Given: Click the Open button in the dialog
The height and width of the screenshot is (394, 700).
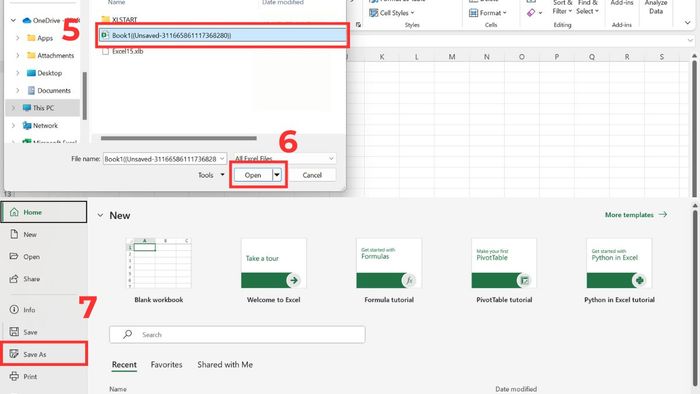Looking at the screenshot, I should point(253,175).
